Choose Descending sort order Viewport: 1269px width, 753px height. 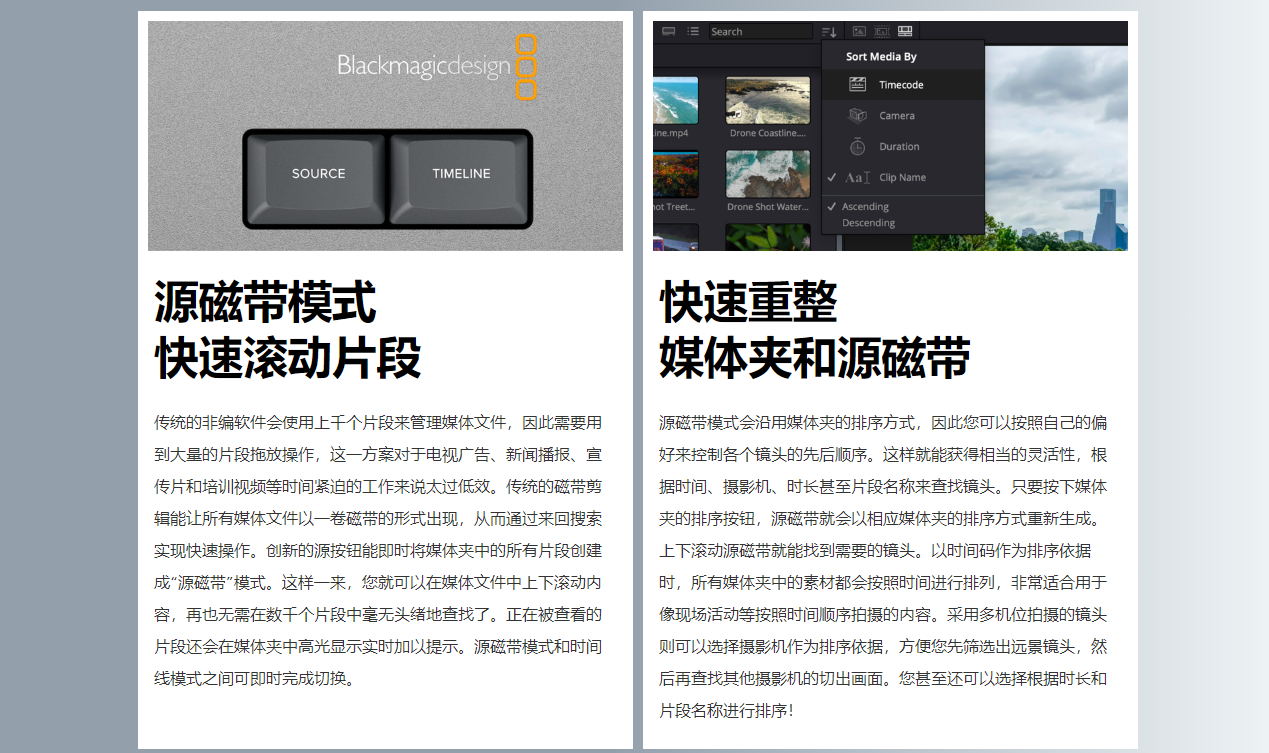pos(868,223)
